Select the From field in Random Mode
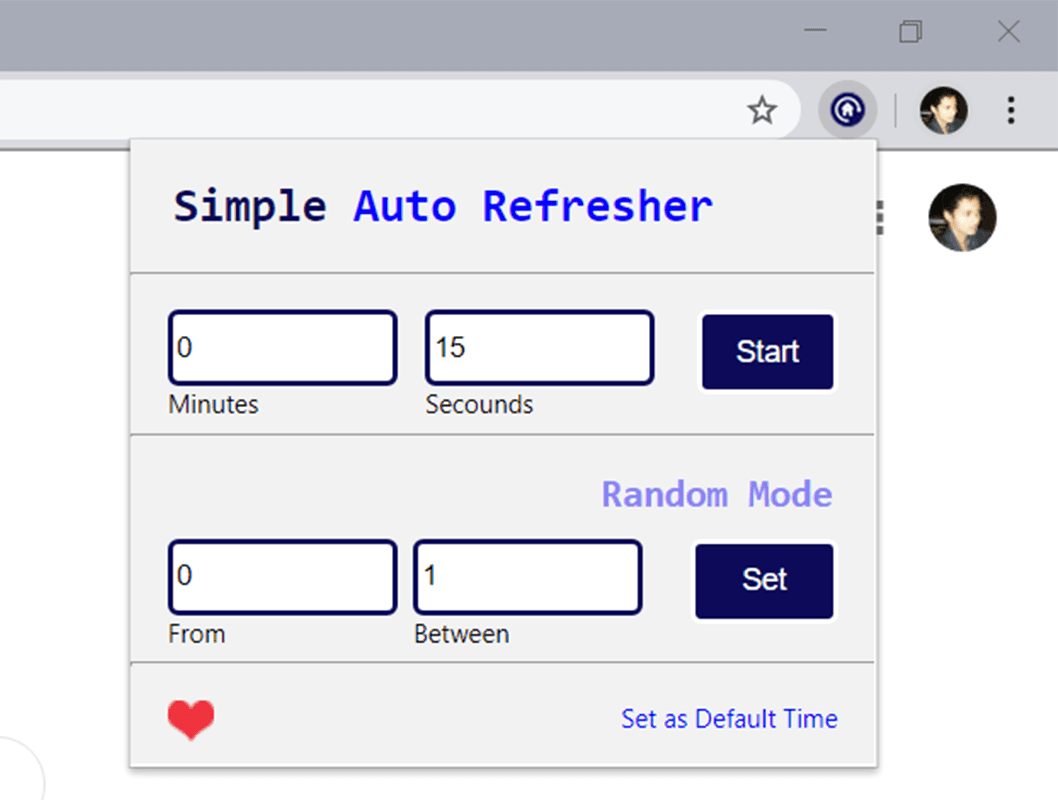This screenshot has height=800, width=1058. pos(282,577)
